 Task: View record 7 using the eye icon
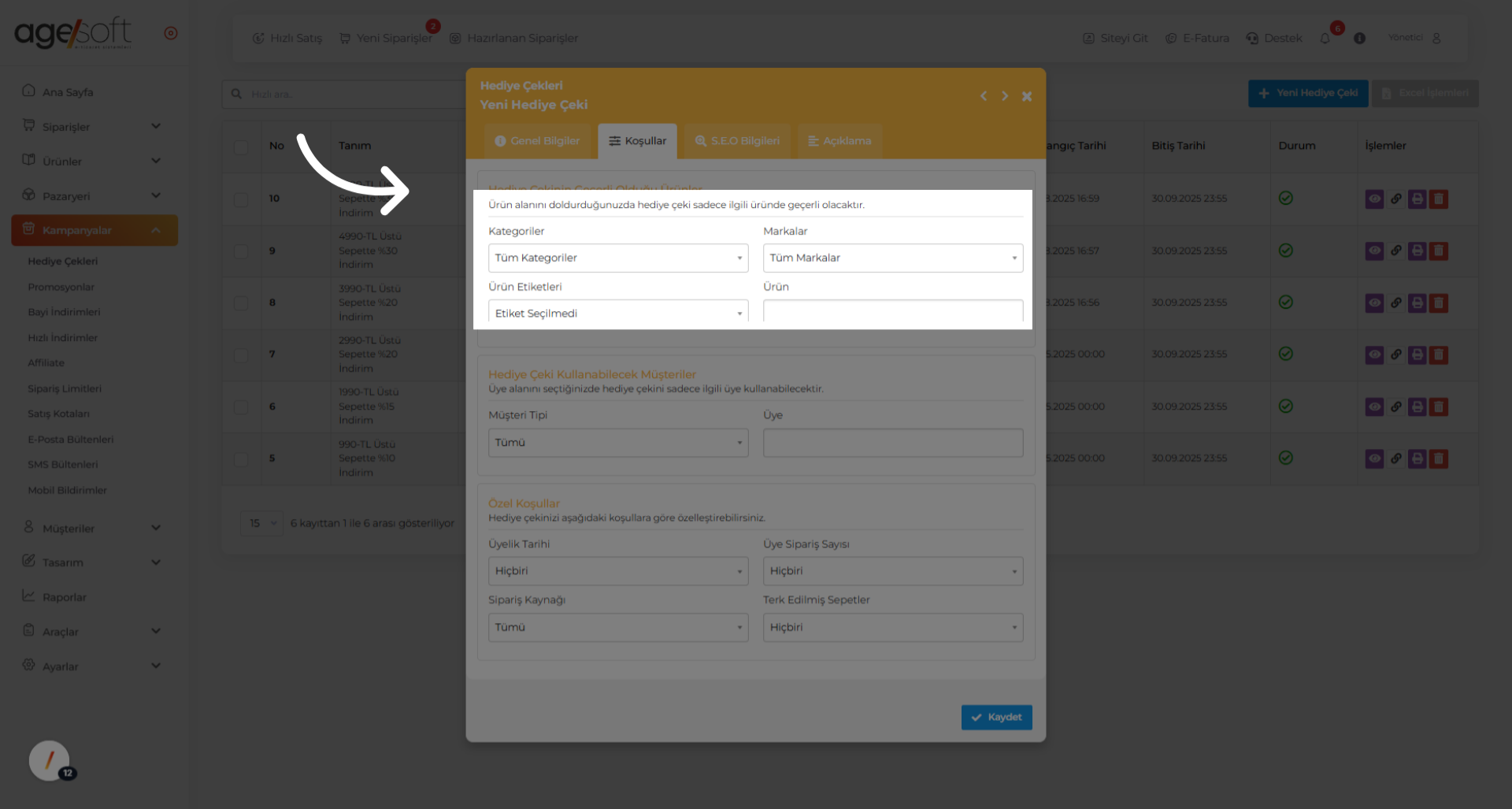coord(1374,354)
